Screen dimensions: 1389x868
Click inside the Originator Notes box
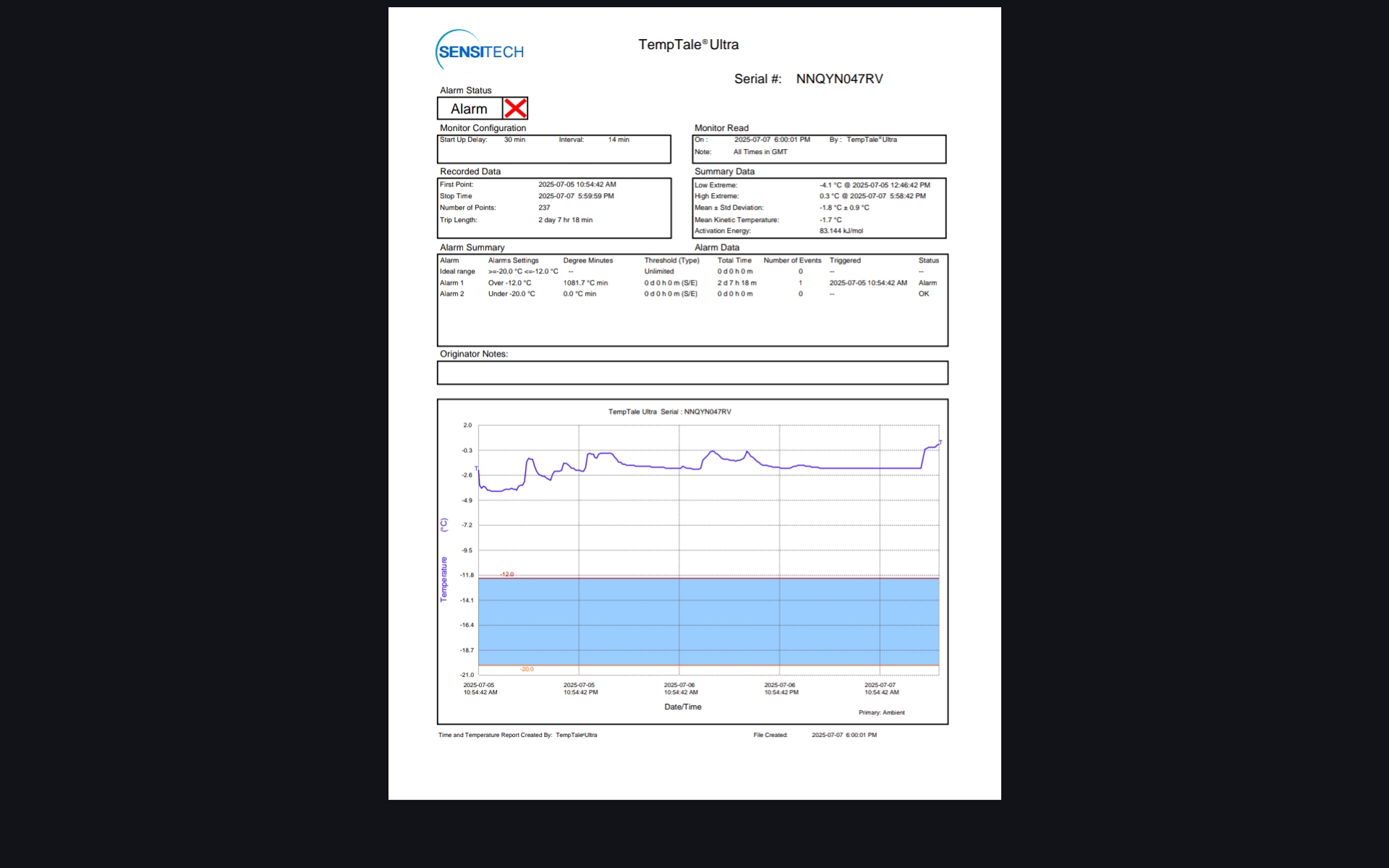[692, 373]
